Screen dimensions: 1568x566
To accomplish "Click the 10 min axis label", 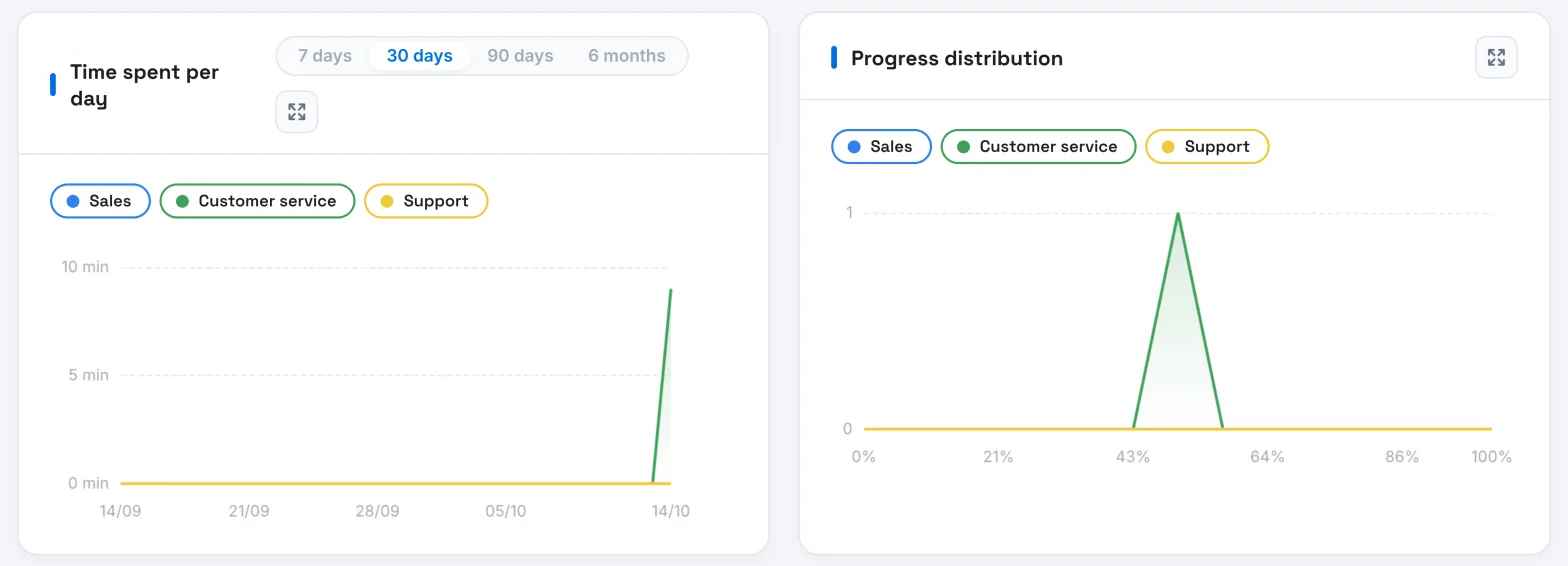I will click(x=85, y=267).
